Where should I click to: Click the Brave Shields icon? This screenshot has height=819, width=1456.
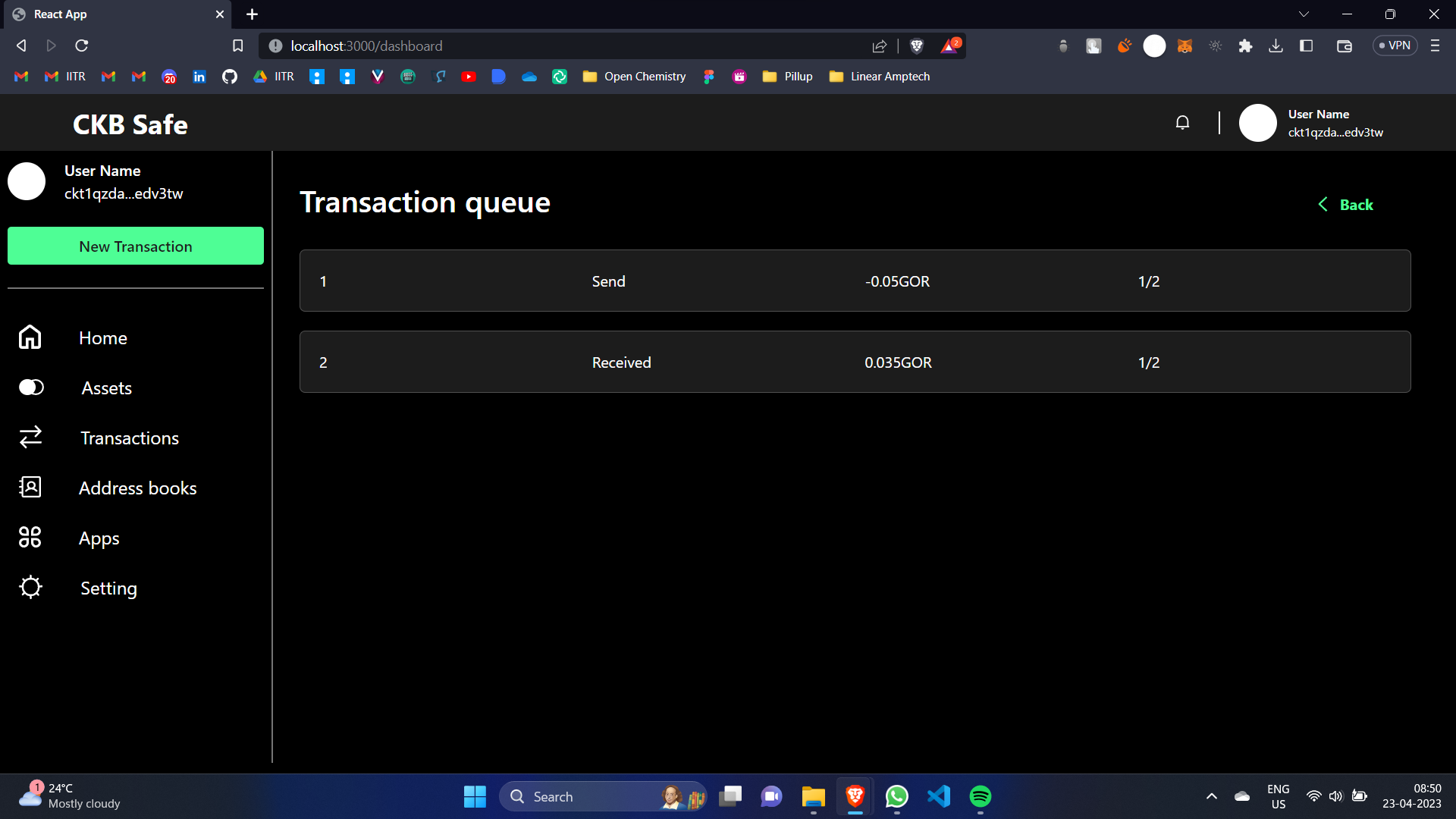[916, 46]
